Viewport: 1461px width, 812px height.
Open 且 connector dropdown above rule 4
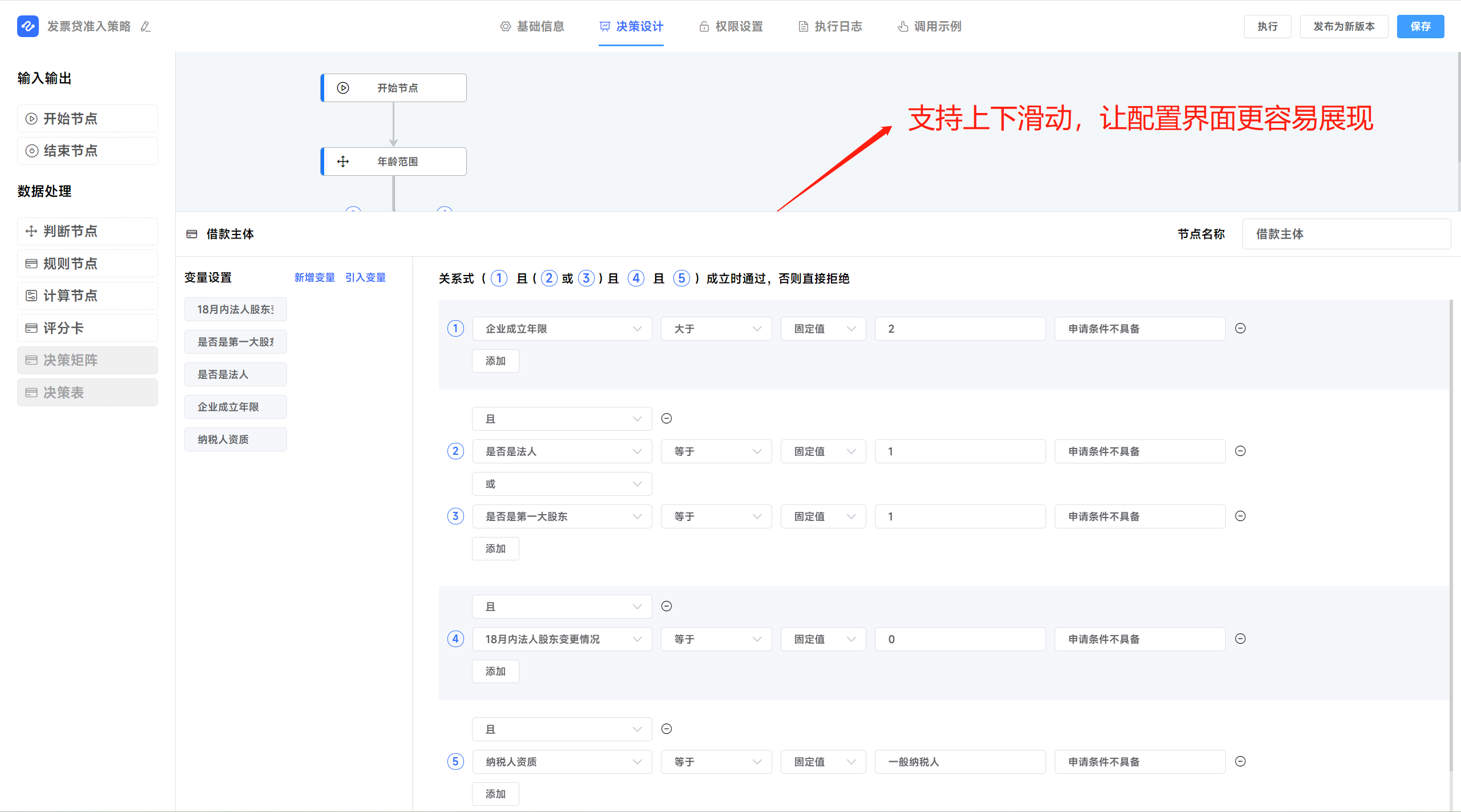coord(562,607)
